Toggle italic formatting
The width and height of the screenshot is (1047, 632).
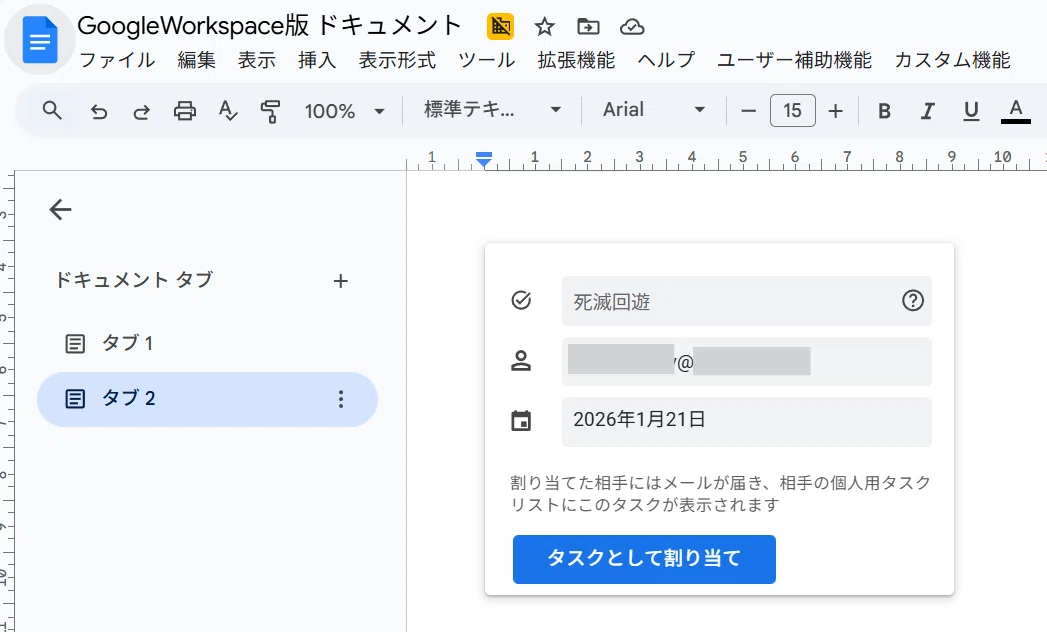(x=927, y=111)
